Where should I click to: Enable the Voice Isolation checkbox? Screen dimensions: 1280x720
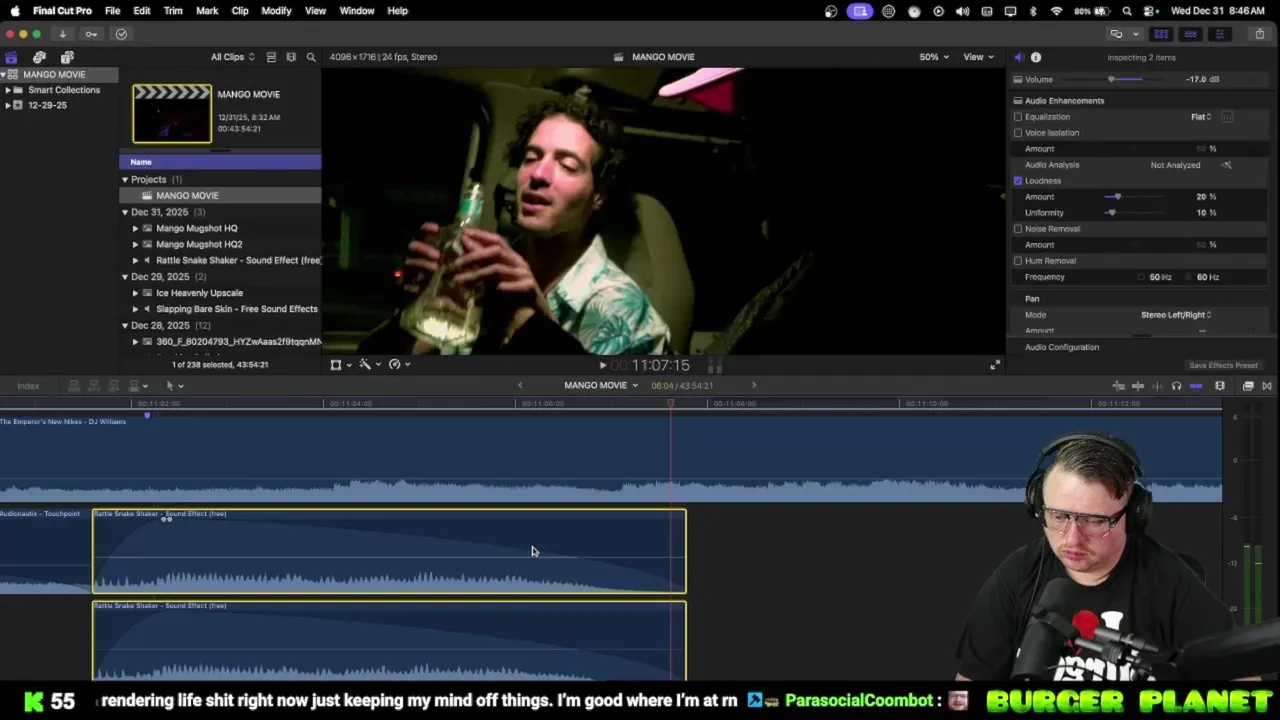[x=1018, y=133]
